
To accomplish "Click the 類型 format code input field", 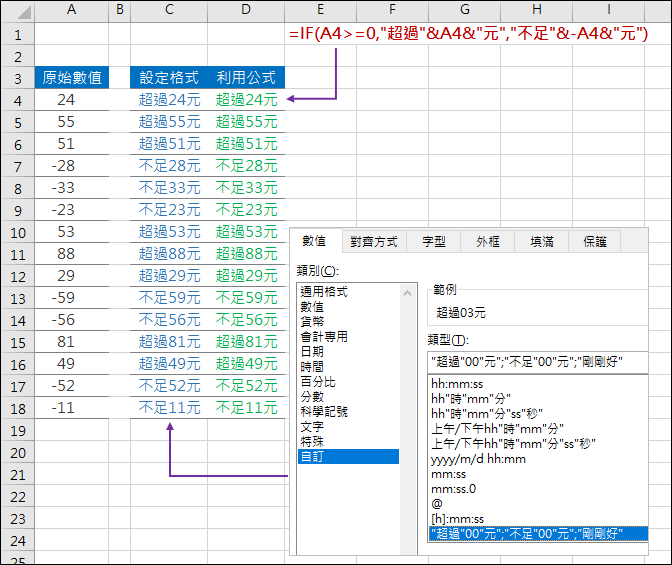I will pyautogui.click(x=538, y=362).
